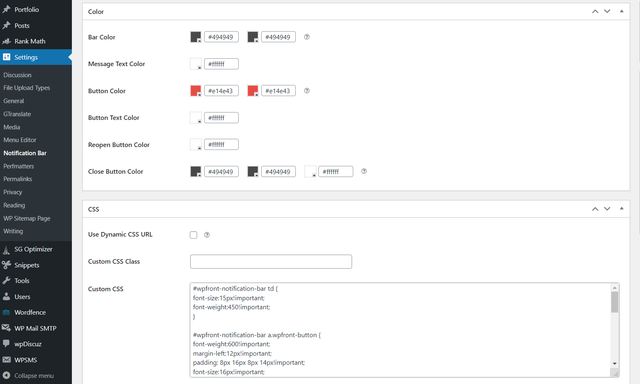
Task: Click the Tools wrench icon
Action: click(x=6, y=281)
